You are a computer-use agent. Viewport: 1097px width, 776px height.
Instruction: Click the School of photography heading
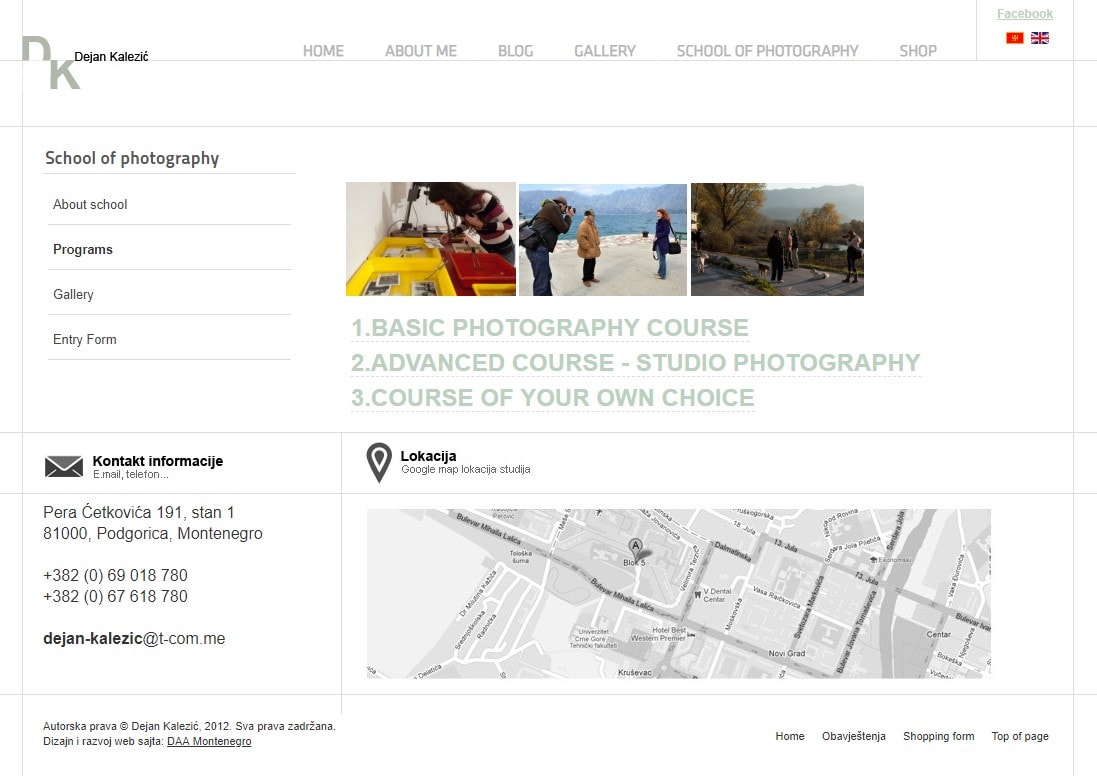(132, 158)
